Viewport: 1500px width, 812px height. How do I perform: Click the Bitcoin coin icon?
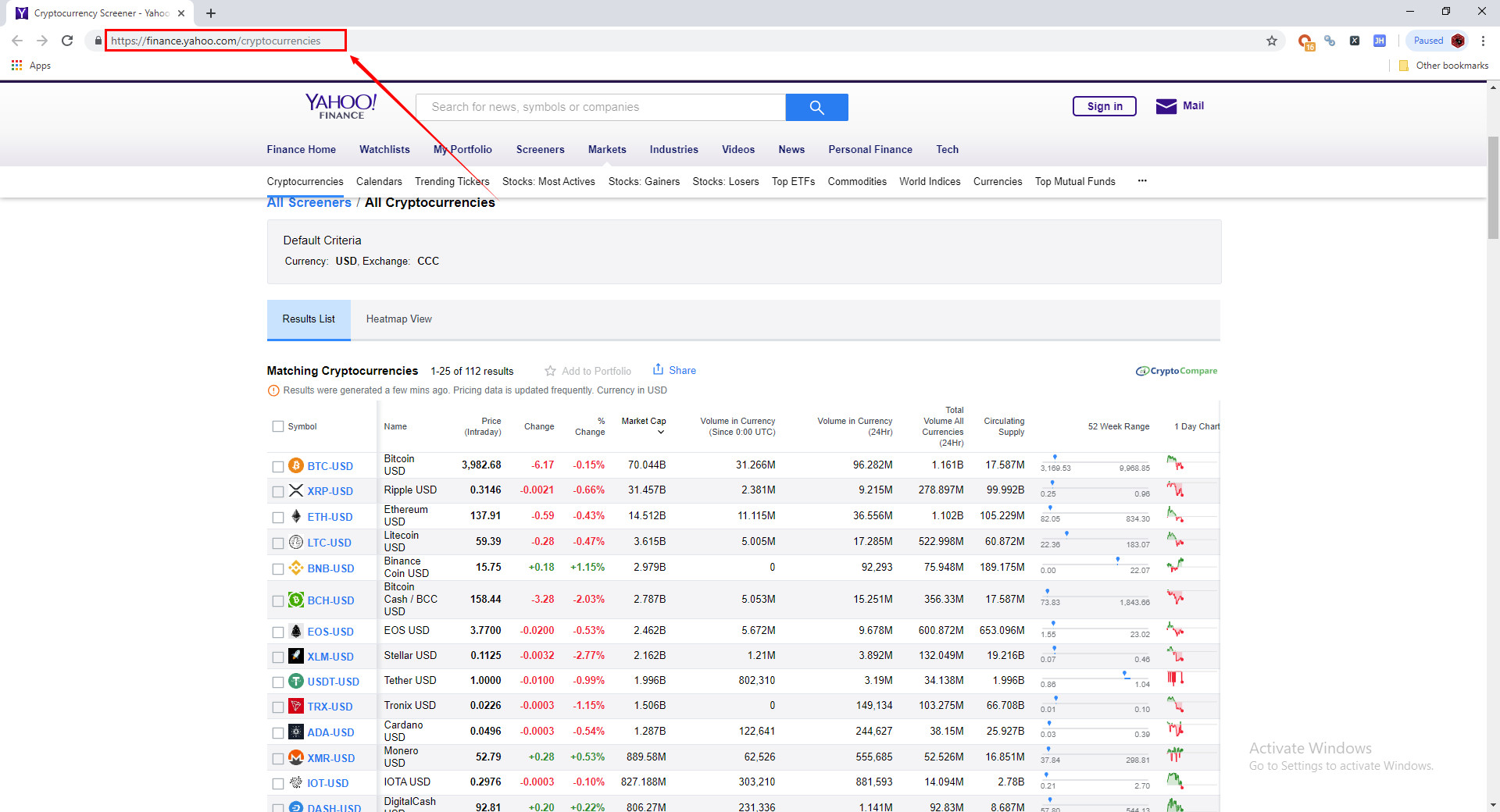[296, 465]
